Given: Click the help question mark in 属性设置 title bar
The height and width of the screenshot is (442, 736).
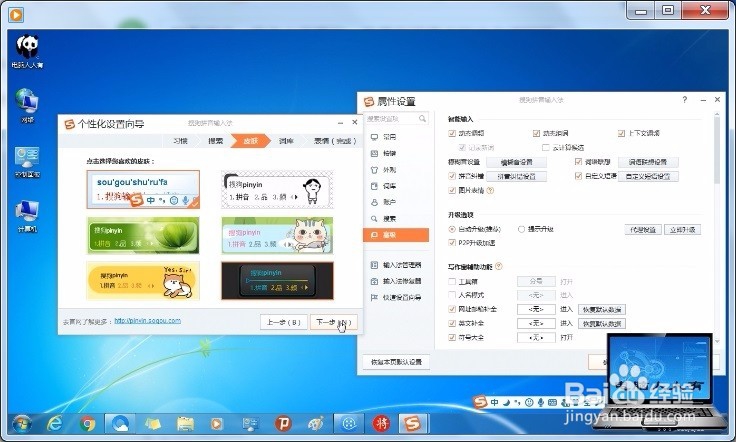Looking at the screenshot, I should click(685, 99).
